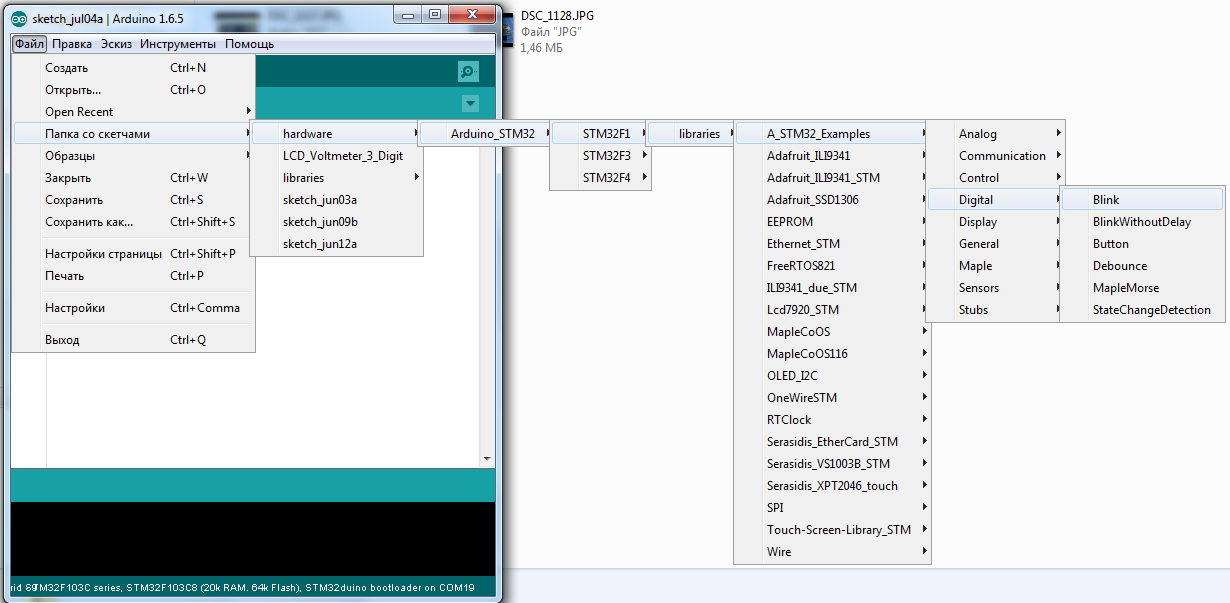
Task: Open the Serial Monitor magnifier icon
Action: 468,71
